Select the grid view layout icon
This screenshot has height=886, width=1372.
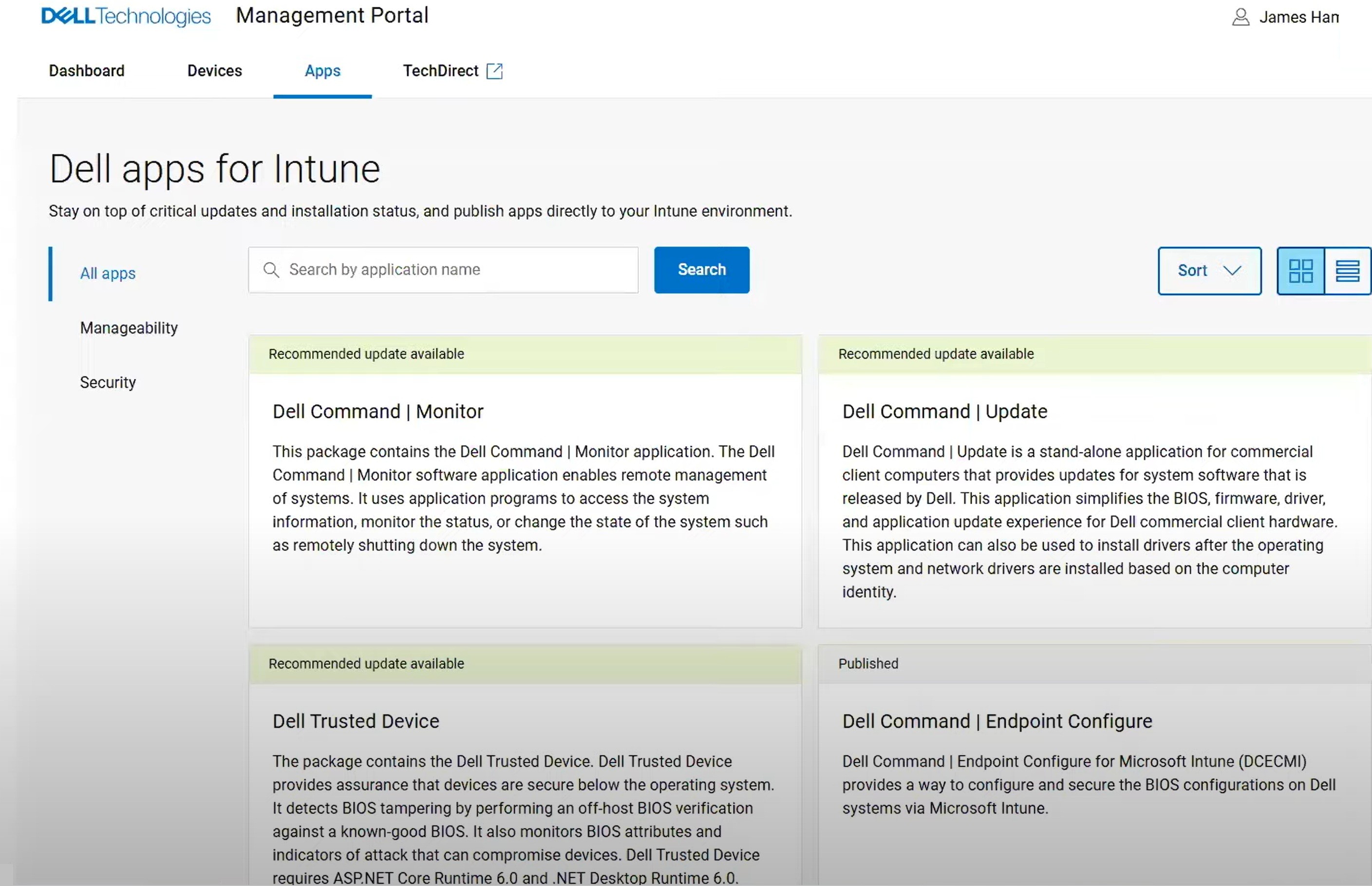click(1301, 270)
